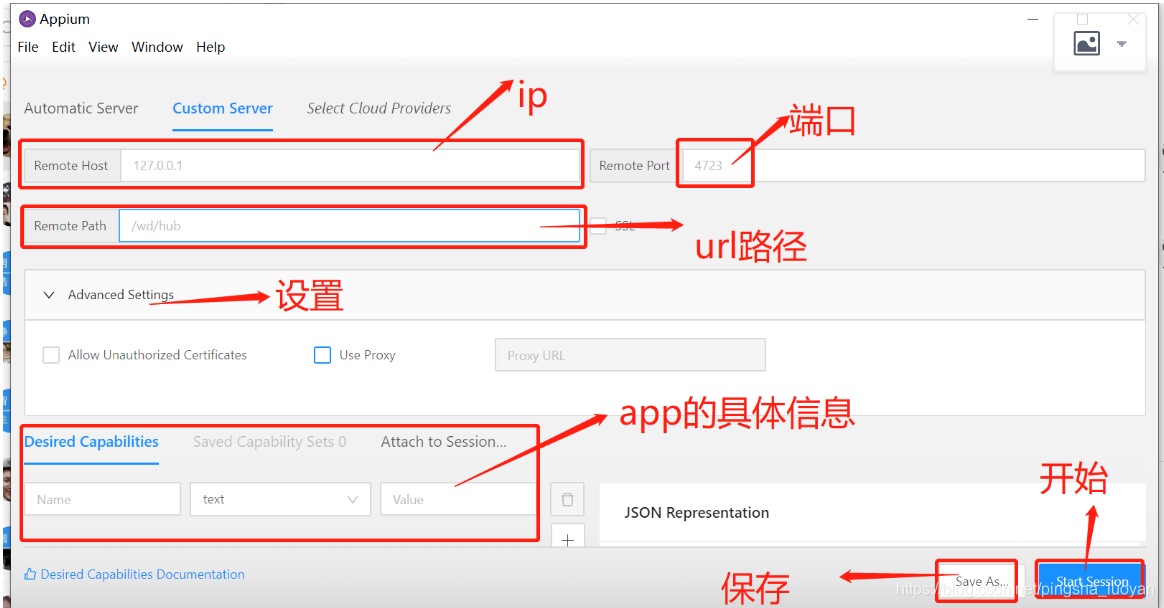This screenshot has width=1164, height=608.
Task: Focus the Remote Host input field
Action: [x=350, y=166]
